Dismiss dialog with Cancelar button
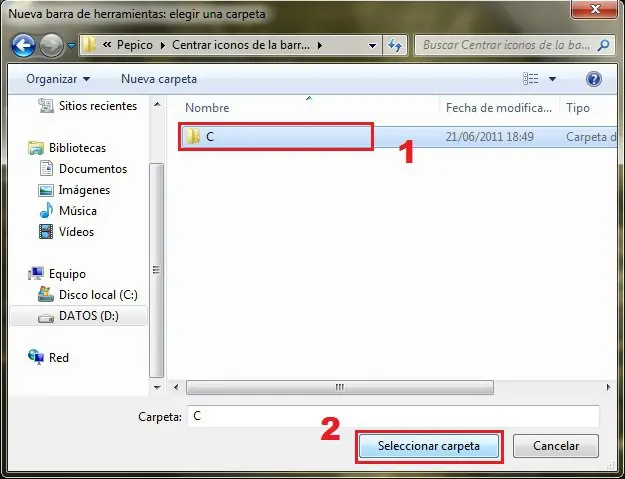The height and width of the screenshot is (479, 625). coord(556,446)
